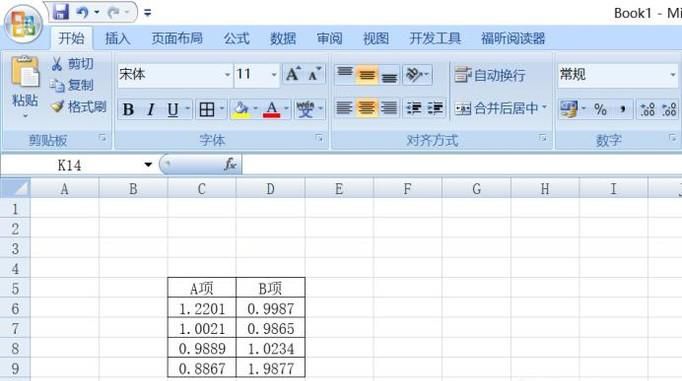Apply comma thousands separator style

pos(623,109)
